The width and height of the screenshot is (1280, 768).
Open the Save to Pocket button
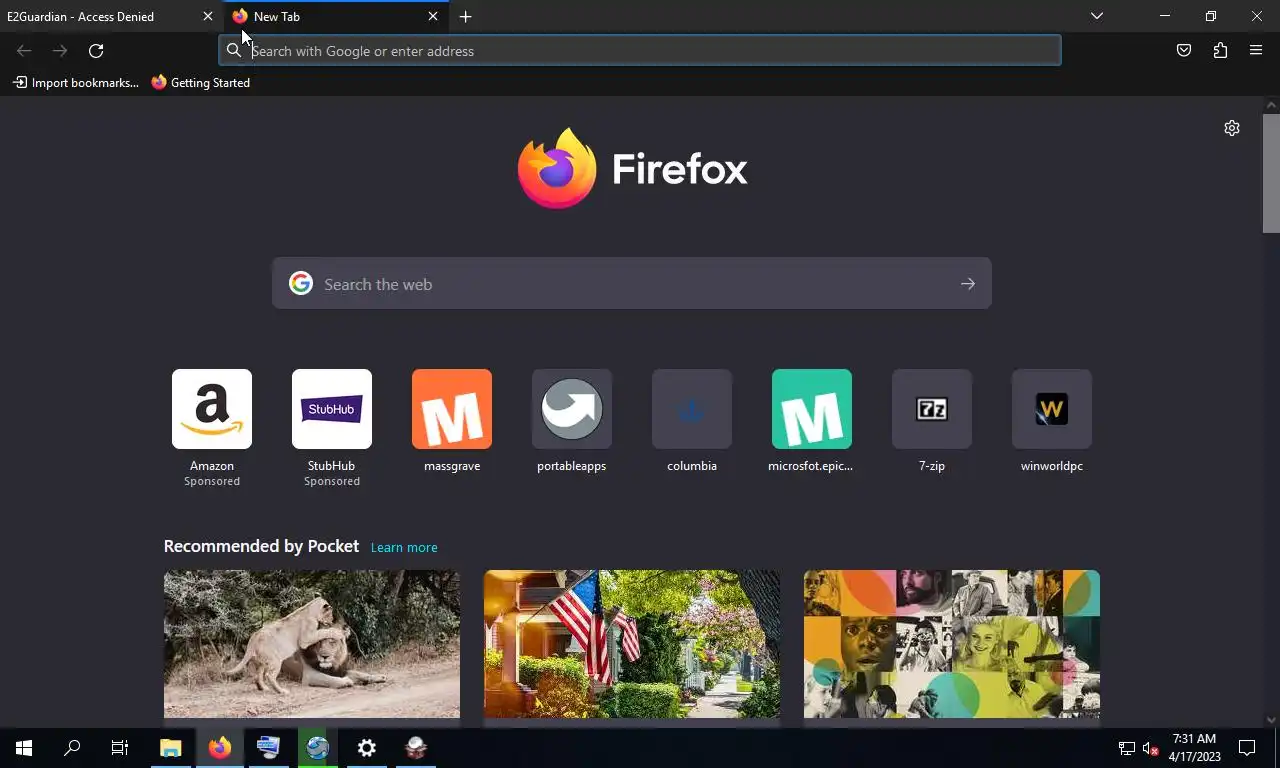click(1184, 51)
